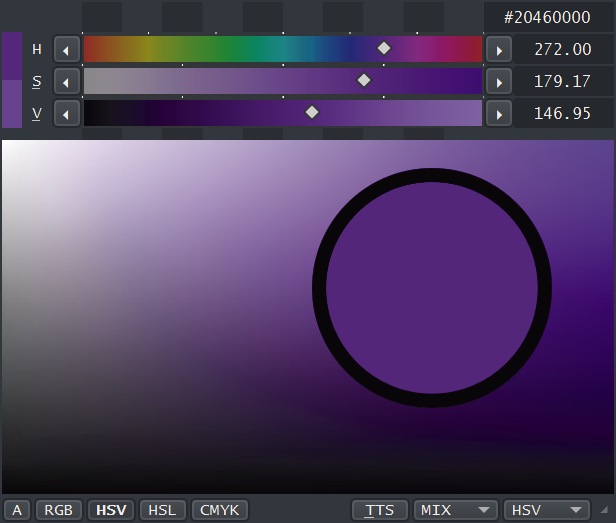Decrease value with the V left arrow
616x523 pixels.
pyautogui.click(x=67, y=114)
